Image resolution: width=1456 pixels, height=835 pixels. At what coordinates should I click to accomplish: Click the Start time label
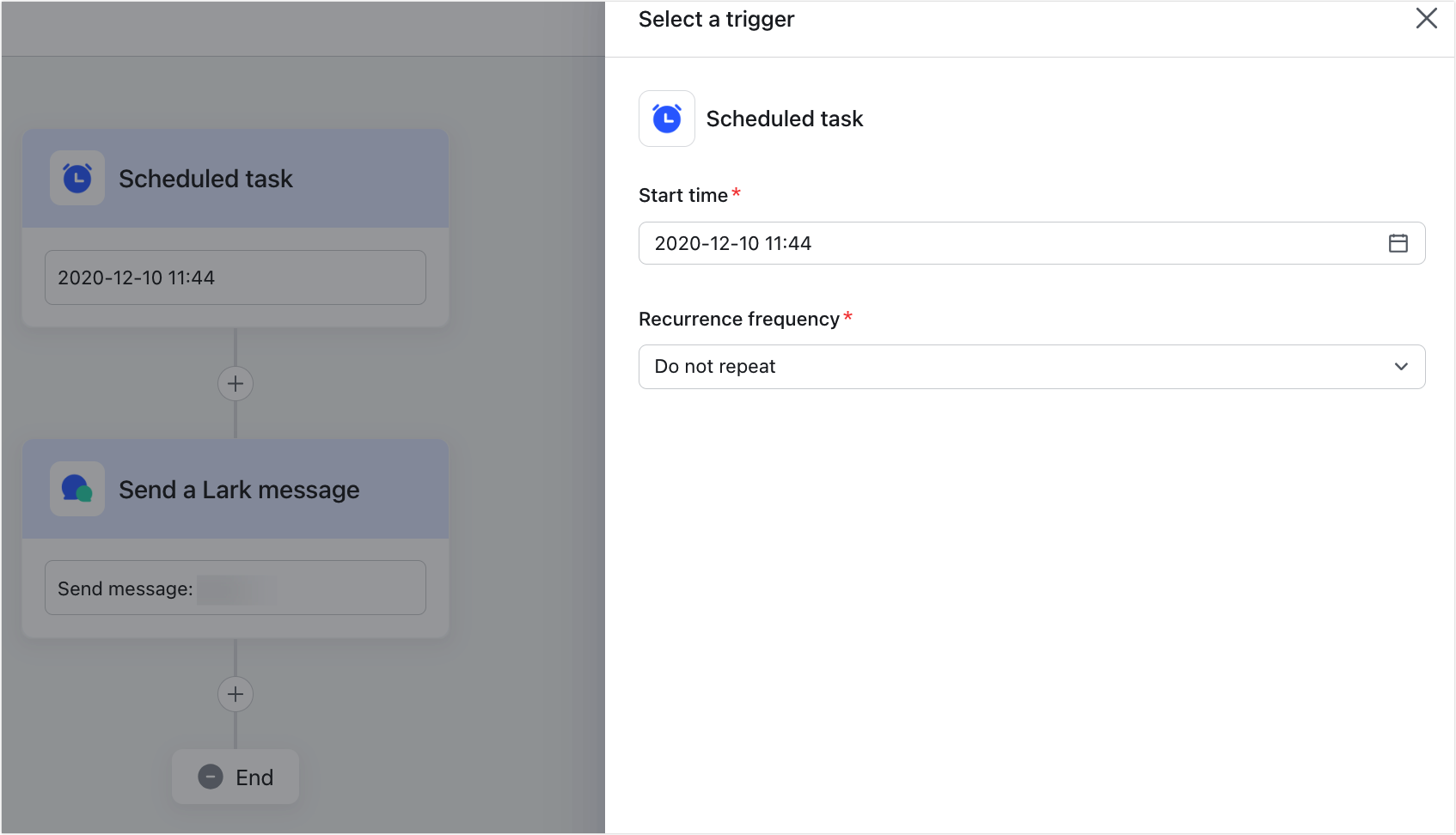(x=682, y=195)
